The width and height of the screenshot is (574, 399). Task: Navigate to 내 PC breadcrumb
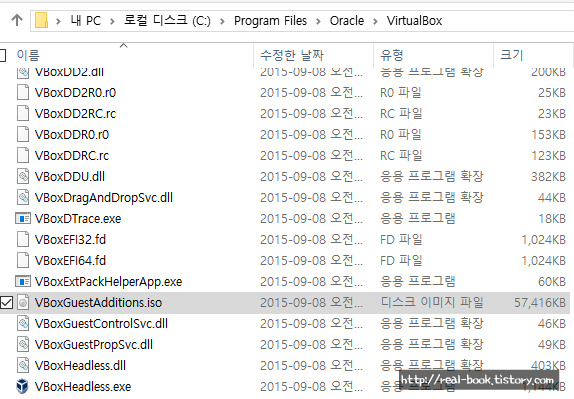tap(86, 20)
